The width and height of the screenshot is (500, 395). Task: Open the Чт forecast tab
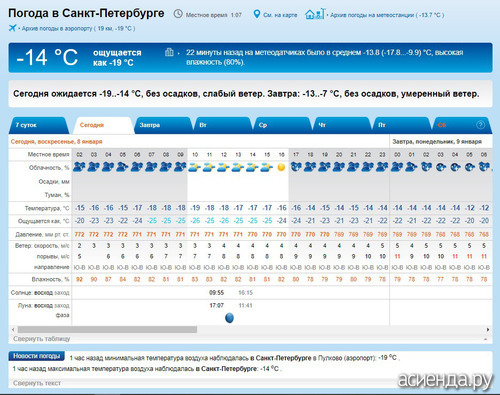(341, 125)
